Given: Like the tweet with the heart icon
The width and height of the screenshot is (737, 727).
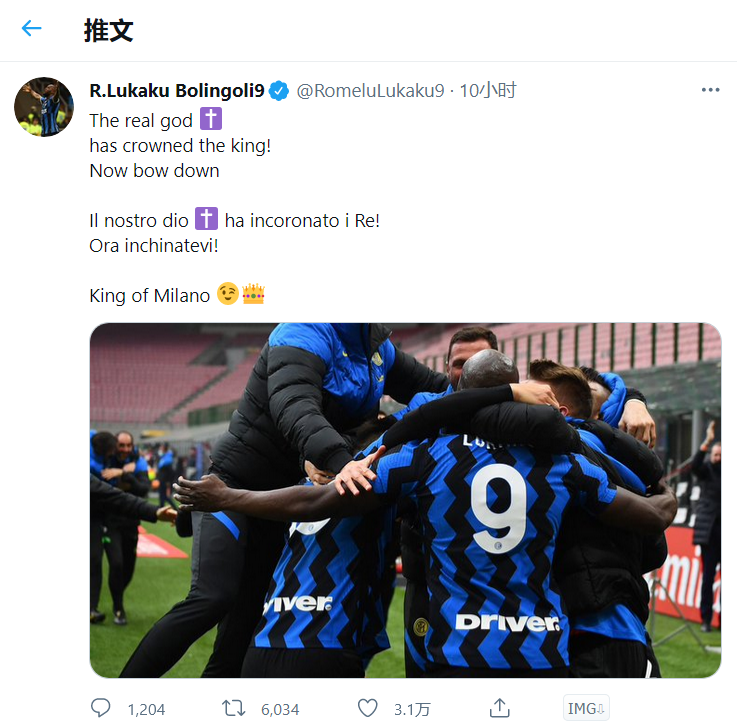Looking at the screenshot, I should [x=368, y=708].
